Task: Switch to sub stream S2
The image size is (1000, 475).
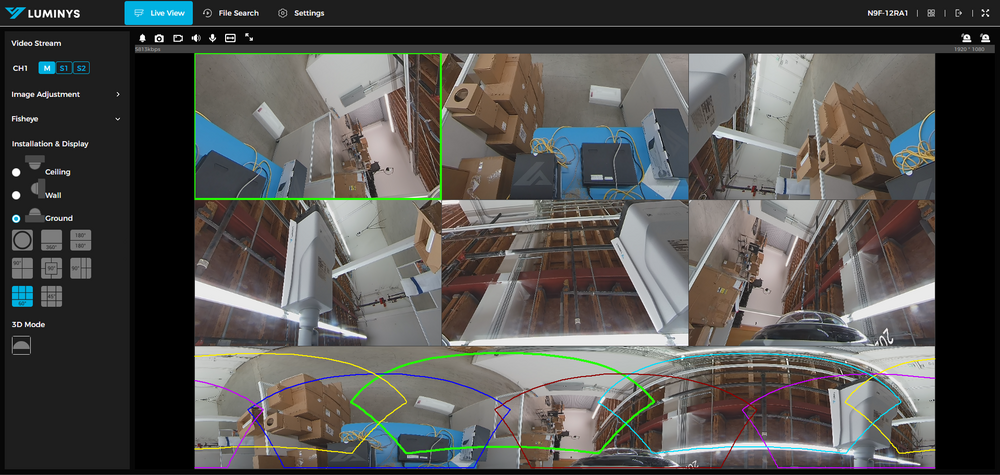Action: click(81, 68)
